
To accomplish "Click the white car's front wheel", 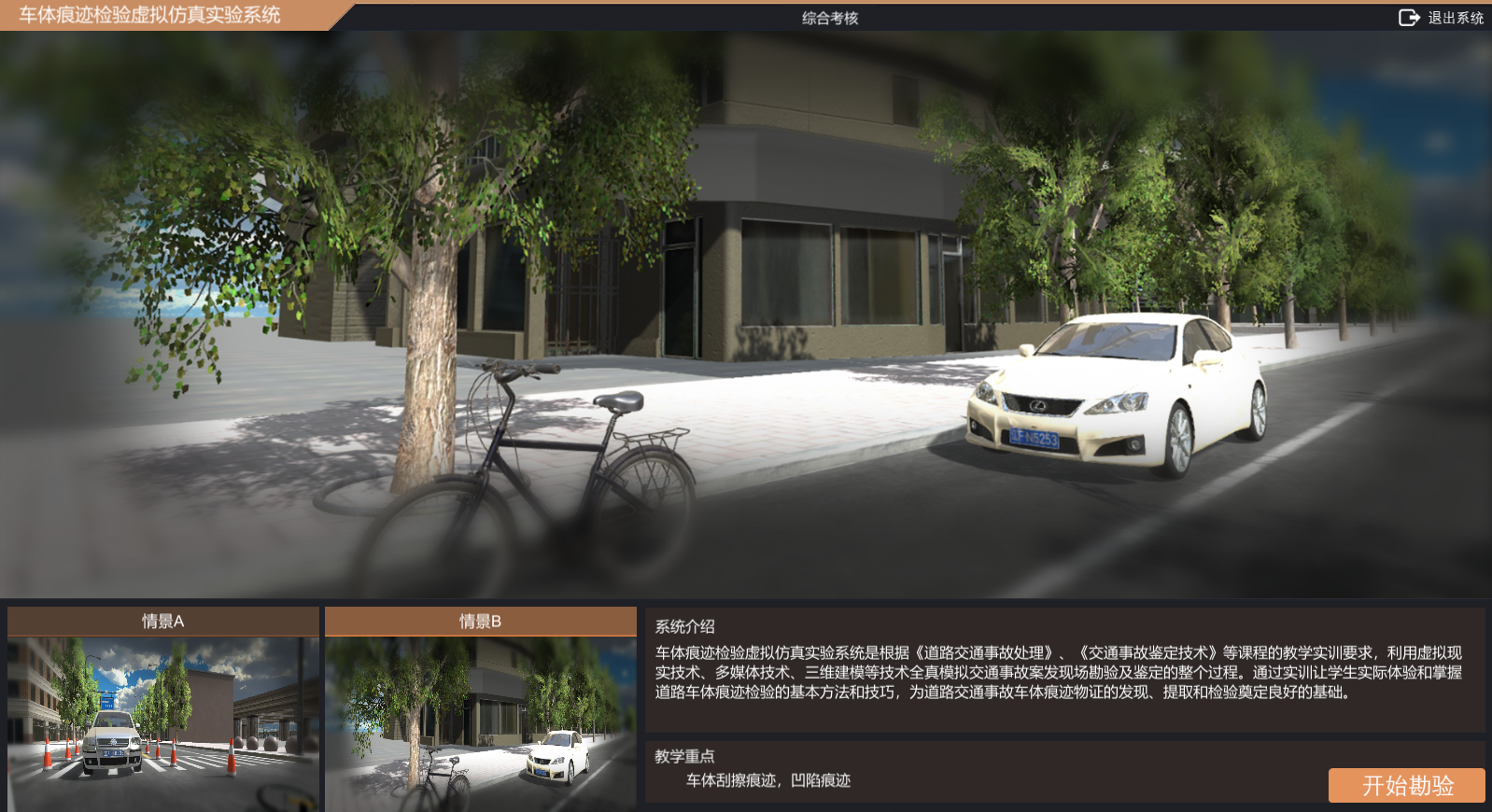I will click(1178, 438).
